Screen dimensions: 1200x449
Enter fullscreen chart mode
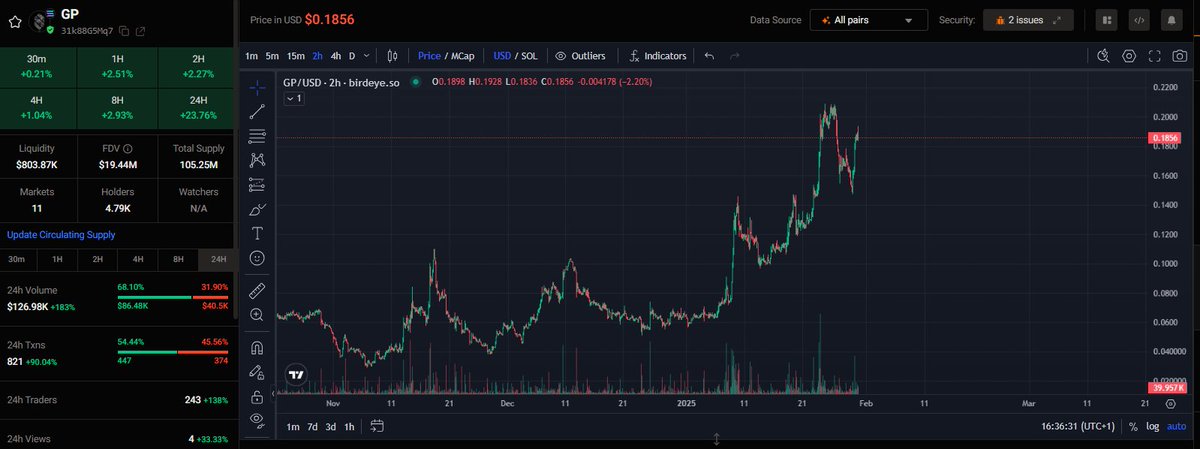coord(1154,56)
